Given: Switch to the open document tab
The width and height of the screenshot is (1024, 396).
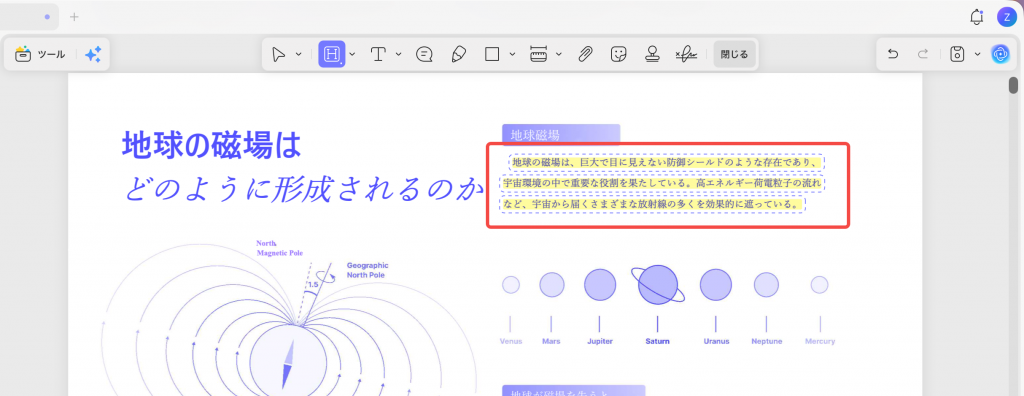Looking at the screenshot, I should click(29, 17).
